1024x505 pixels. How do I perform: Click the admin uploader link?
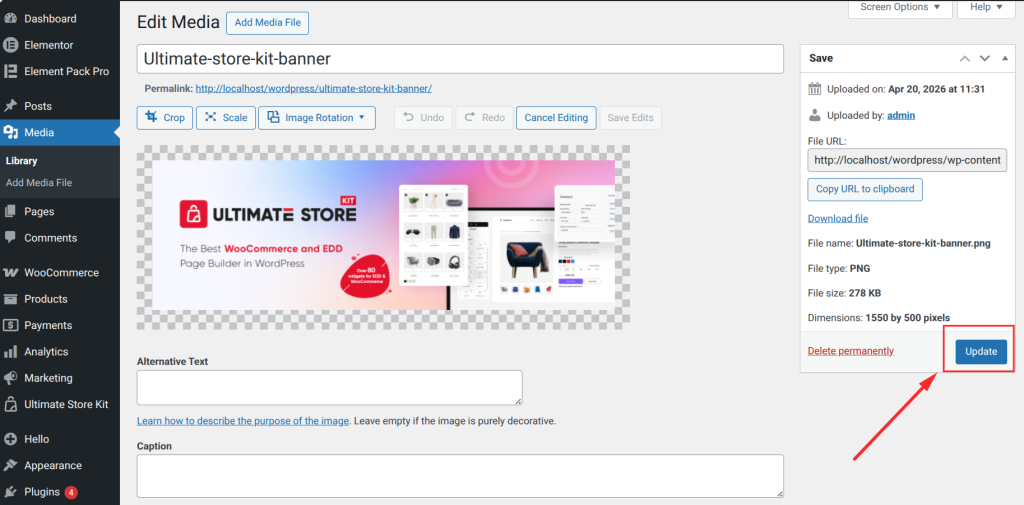point(901,116)
